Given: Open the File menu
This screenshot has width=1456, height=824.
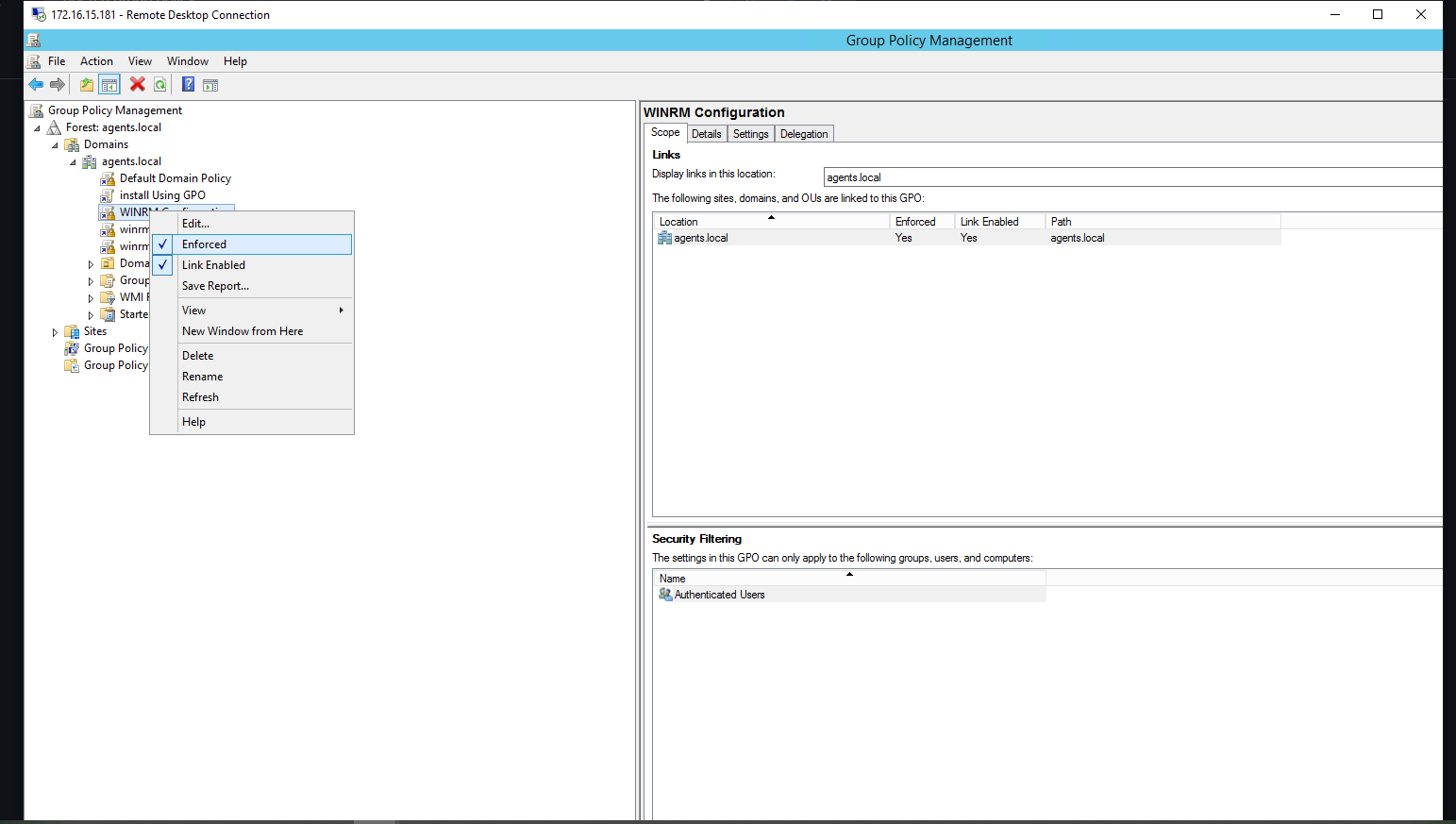Looking at the screenshot, I should click(x=57, y=61).
